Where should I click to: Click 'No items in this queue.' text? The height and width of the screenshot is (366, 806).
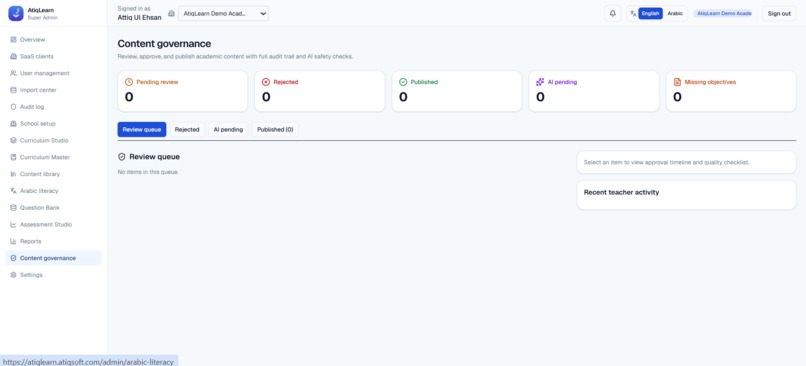click(x=148, y=172)
